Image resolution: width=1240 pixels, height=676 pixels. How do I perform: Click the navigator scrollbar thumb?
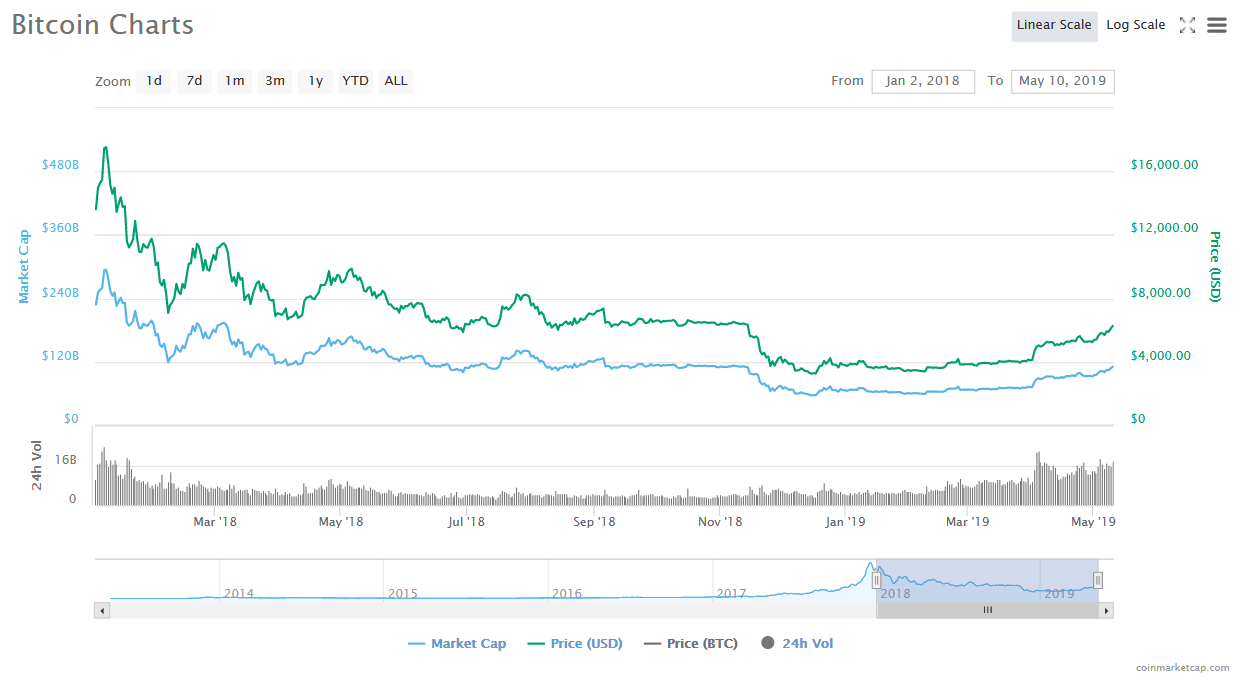987,610
